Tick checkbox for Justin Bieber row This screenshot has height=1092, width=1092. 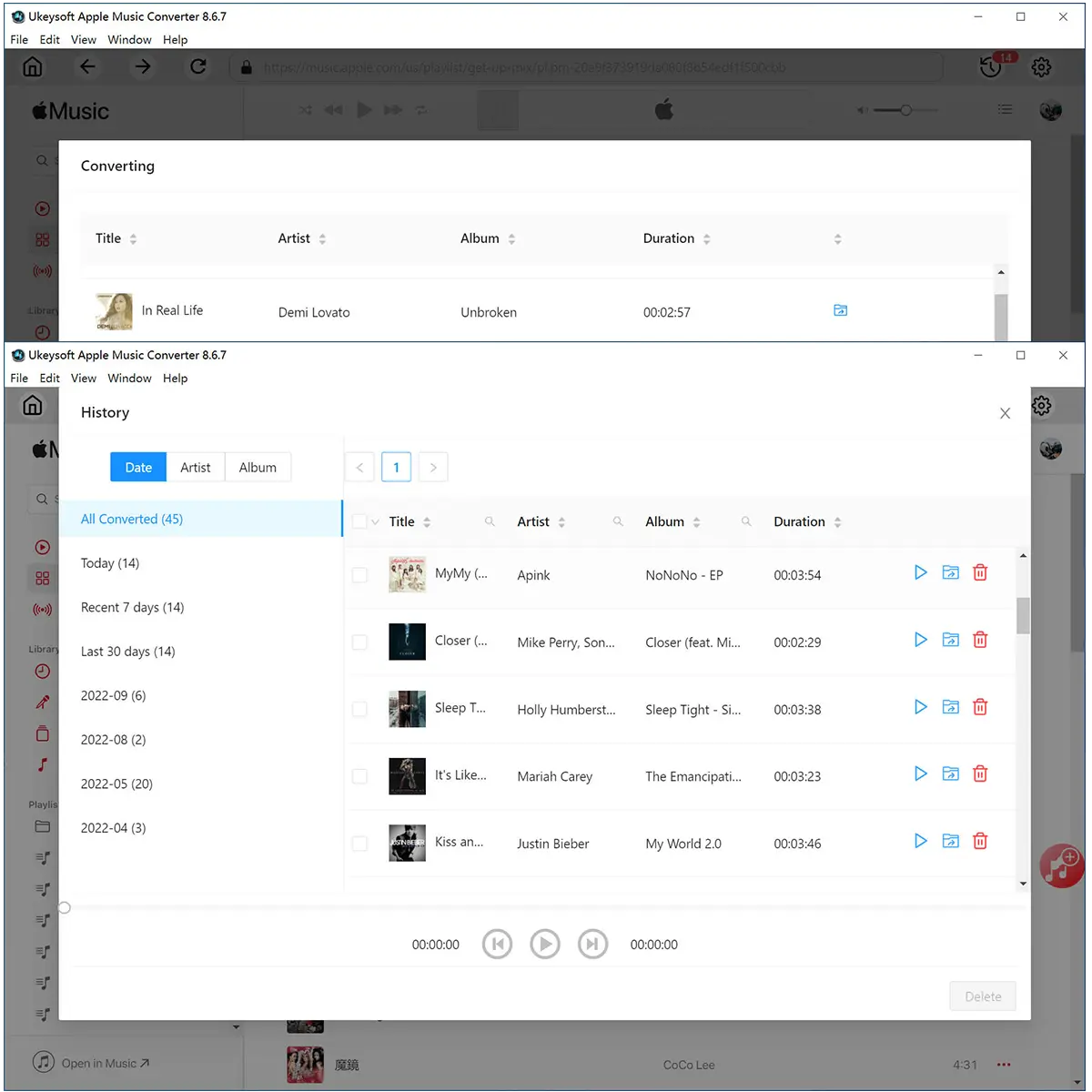359,844
